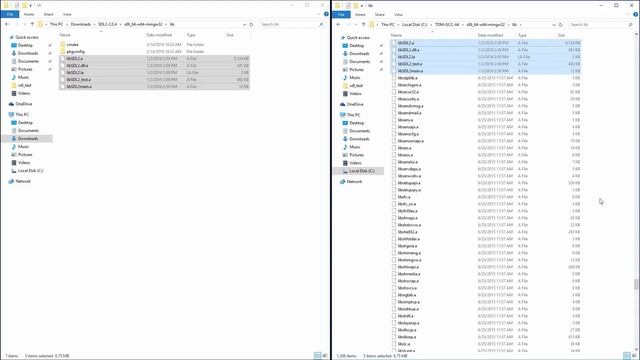Open Share tab in SDL2 Downloads window
Viewport: 640px width, 360px height.
point(48,14)
